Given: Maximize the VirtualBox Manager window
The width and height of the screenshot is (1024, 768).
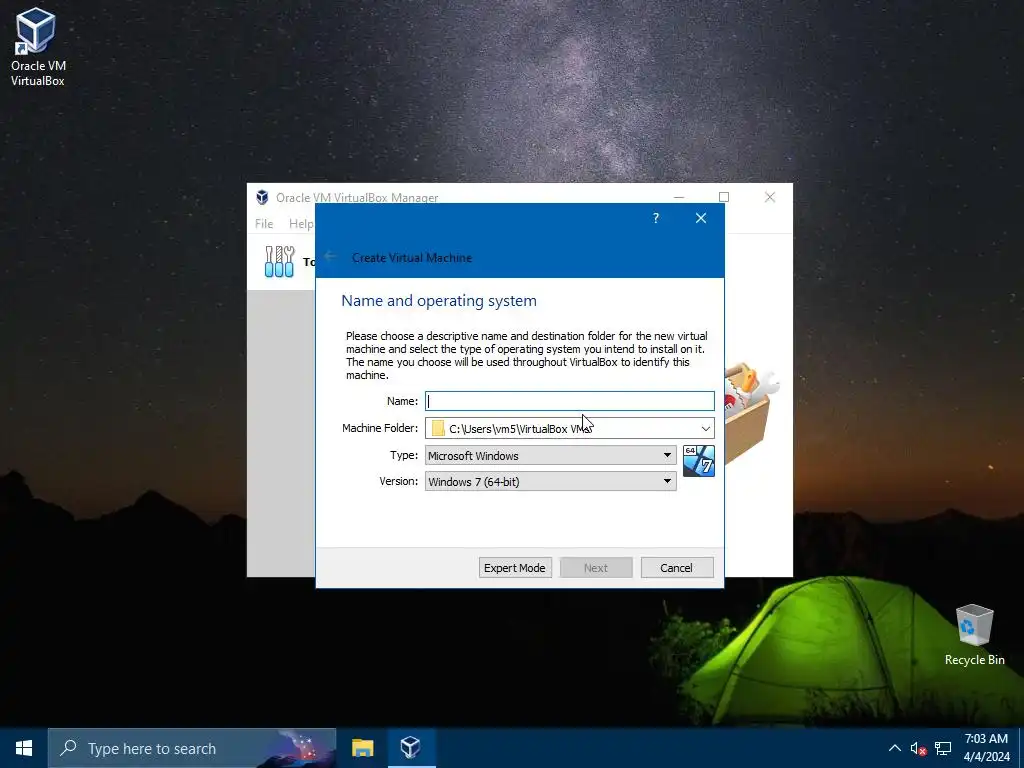Looking at the screenshot, I should point(724,197).
